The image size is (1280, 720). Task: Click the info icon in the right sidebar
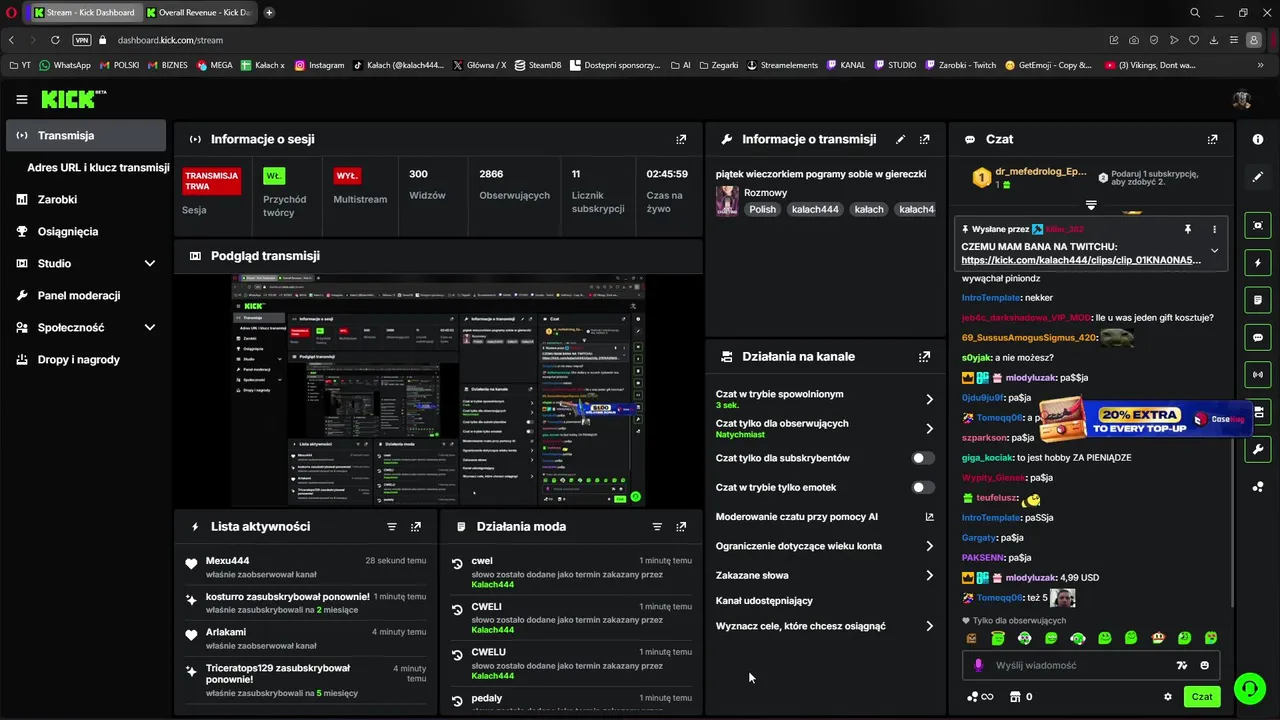point(1258,139)
